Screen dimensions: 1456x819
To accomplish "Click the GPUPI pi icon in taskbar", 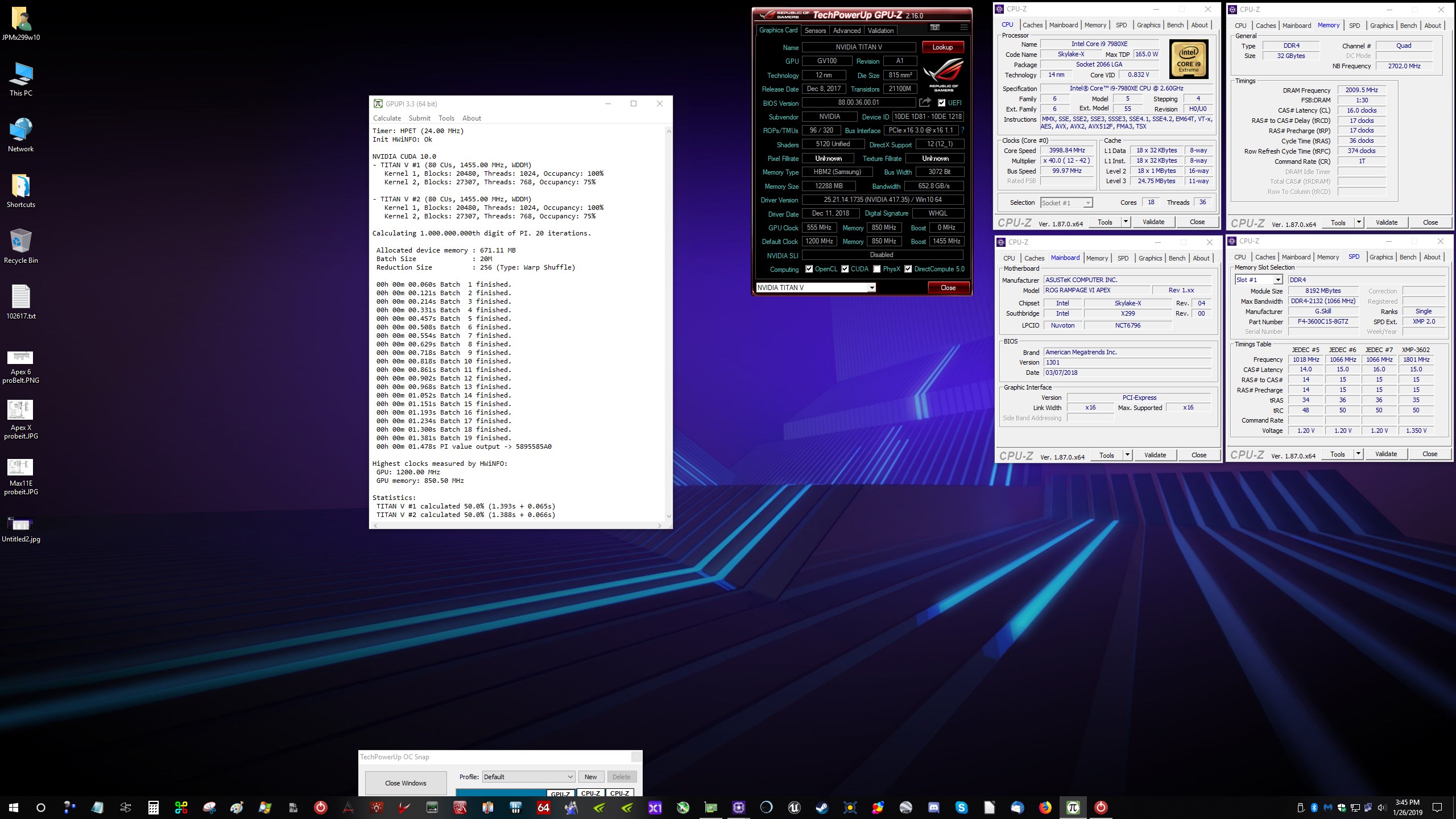I will pyautogui.click(x=1073, y=807).
